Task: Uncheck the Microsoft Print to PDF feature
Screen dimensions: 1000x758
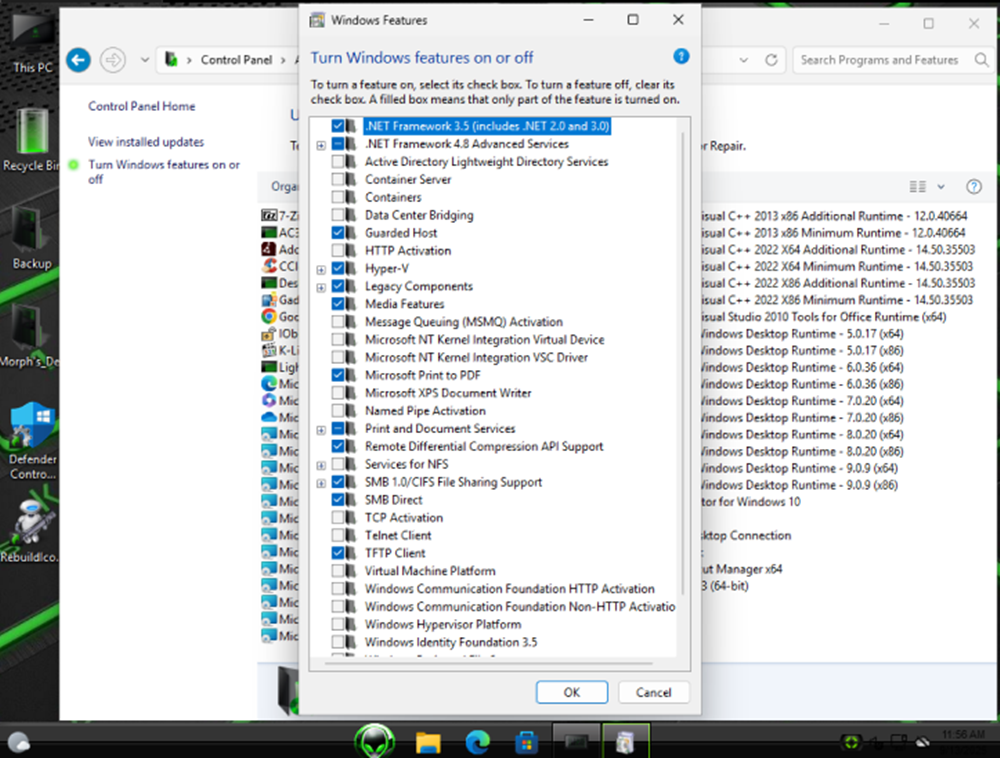Action: [338, 375]
